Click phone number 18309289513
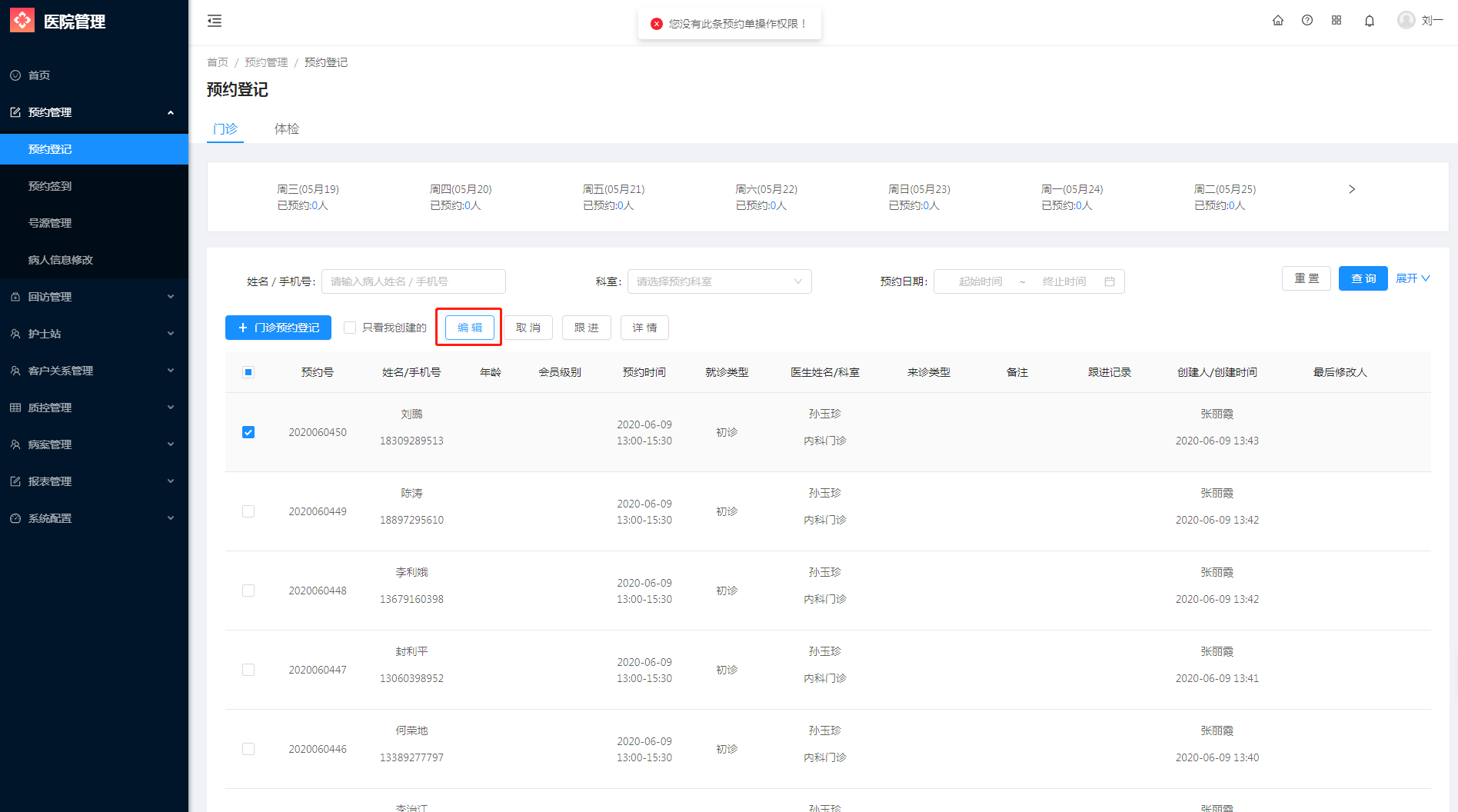 click(x=411, y=441)
